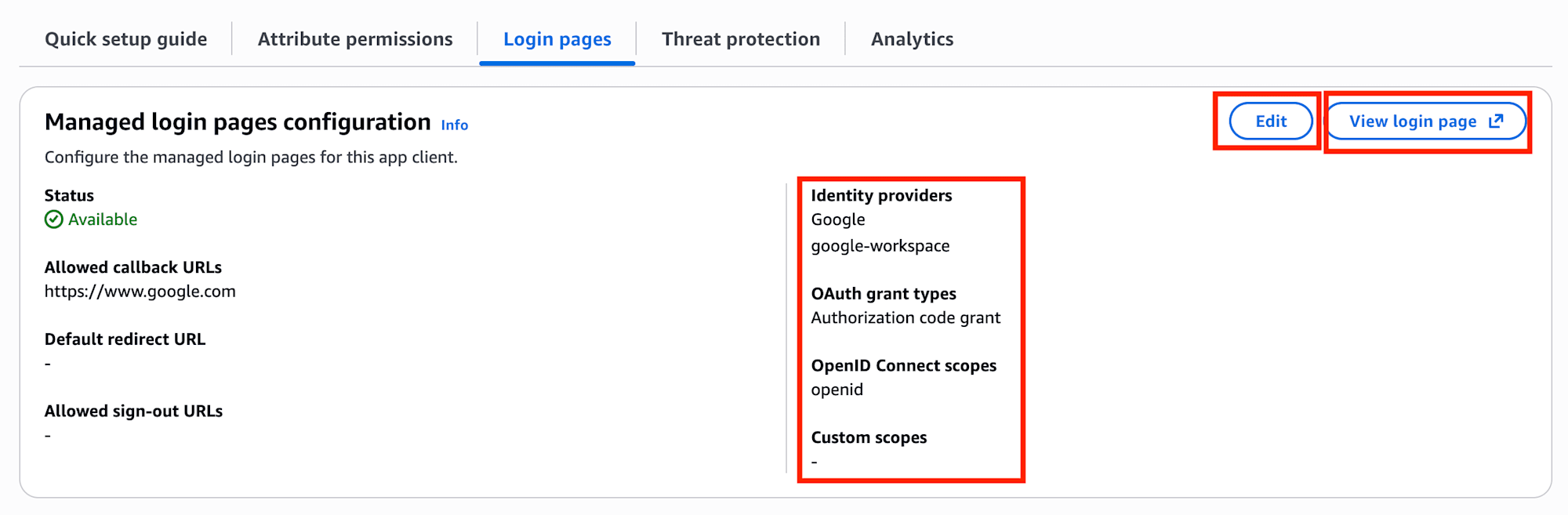
Task: Click the external link icon on View login page
Action: (x=1496, y=121)
